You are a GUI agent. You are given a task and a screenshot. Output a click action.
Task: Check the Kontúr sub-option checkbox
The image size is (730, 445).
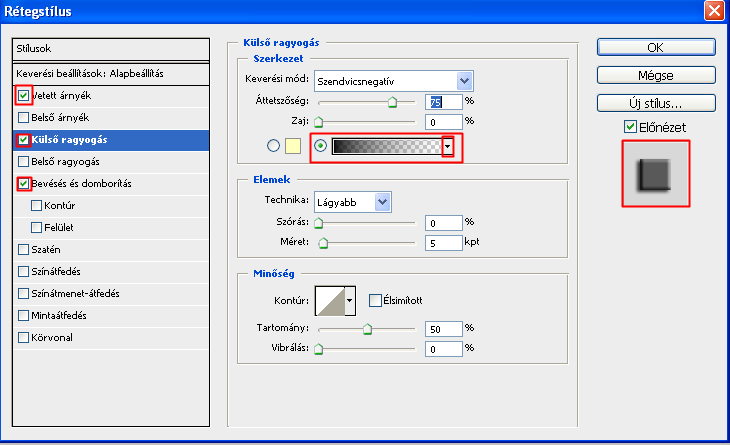pos(36,205)
